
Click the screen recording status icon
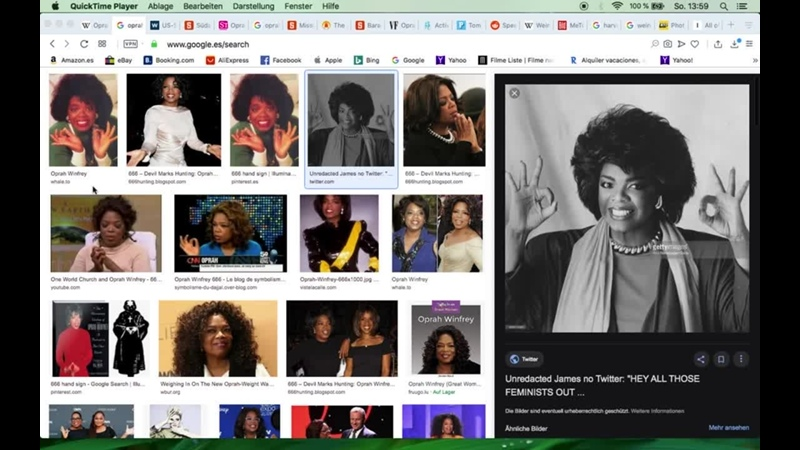pos(584,6)
